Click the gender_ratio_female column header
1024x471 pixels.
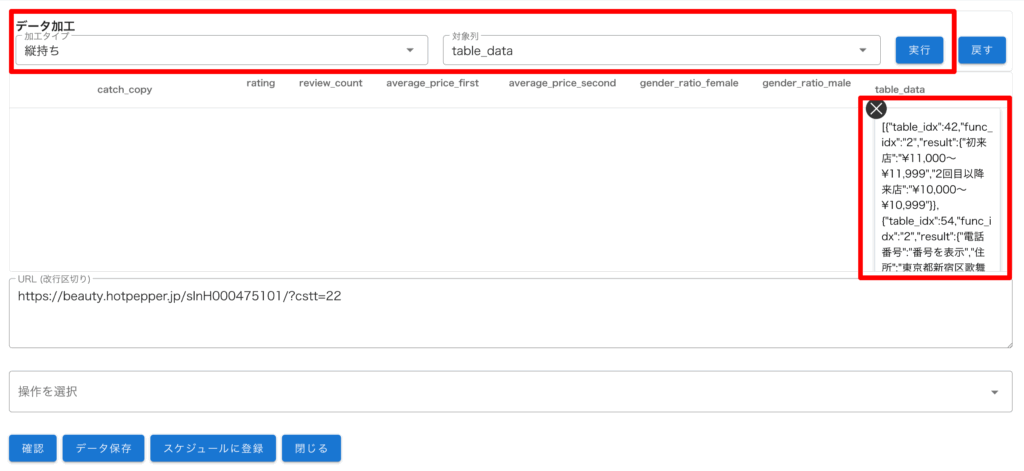point(689,83)
